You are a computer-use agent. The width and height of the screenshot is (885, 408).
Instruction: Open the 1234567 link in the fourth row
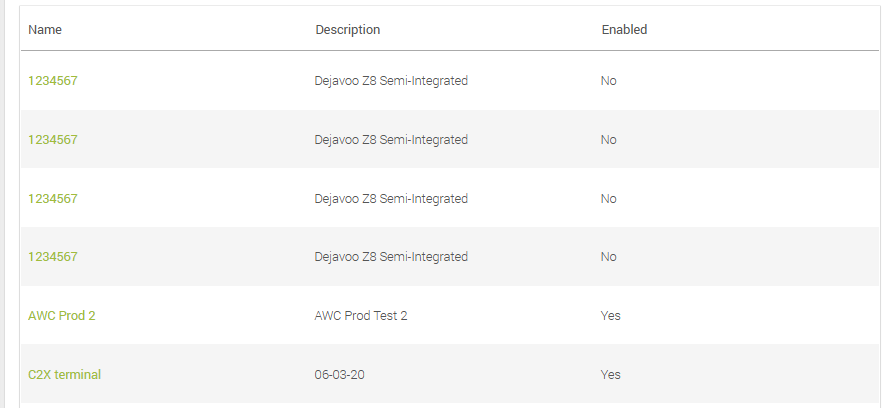[52, 257]
